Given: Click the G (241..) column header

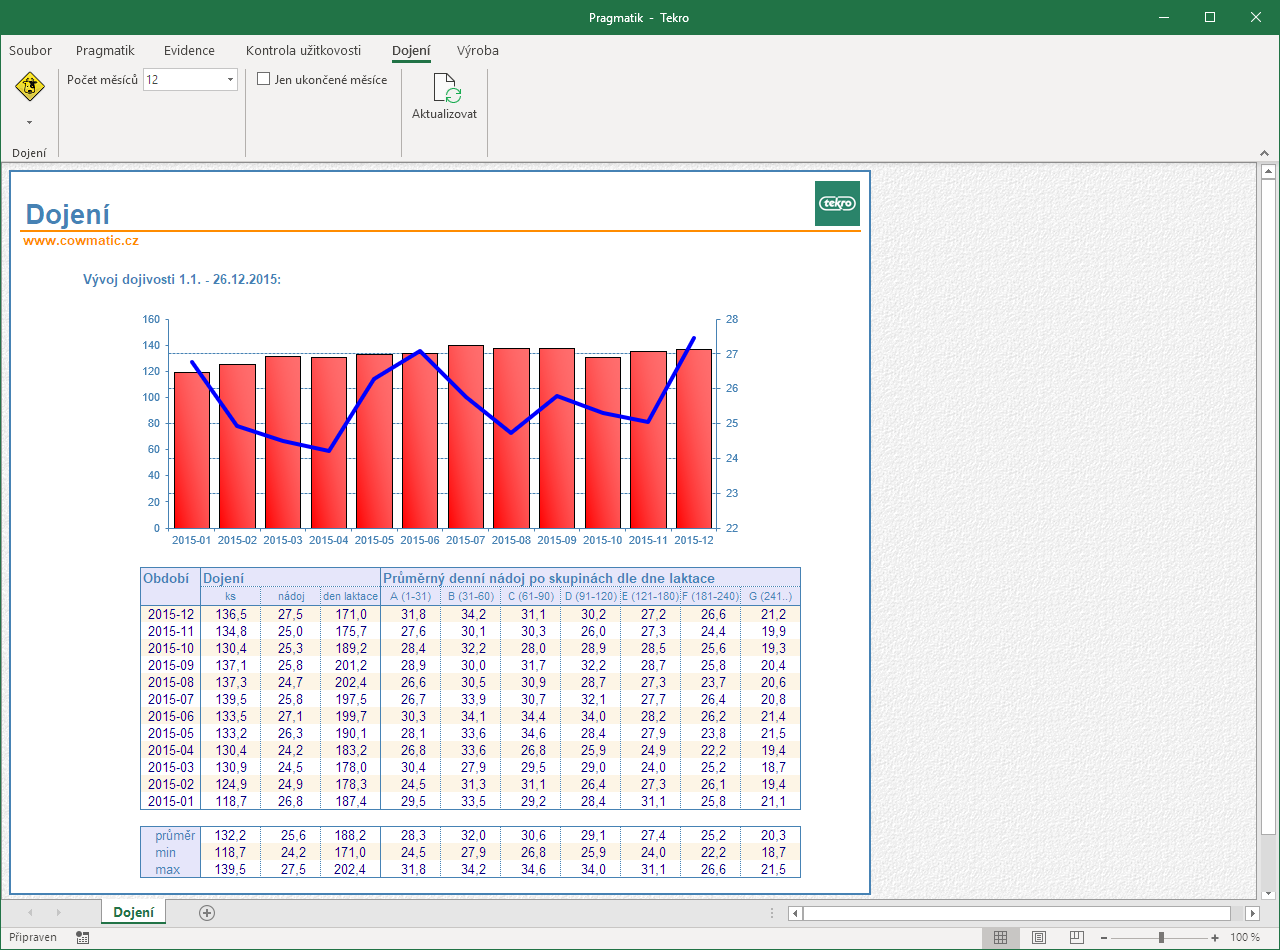Looking at the screenshot, I should coord(770,596).
